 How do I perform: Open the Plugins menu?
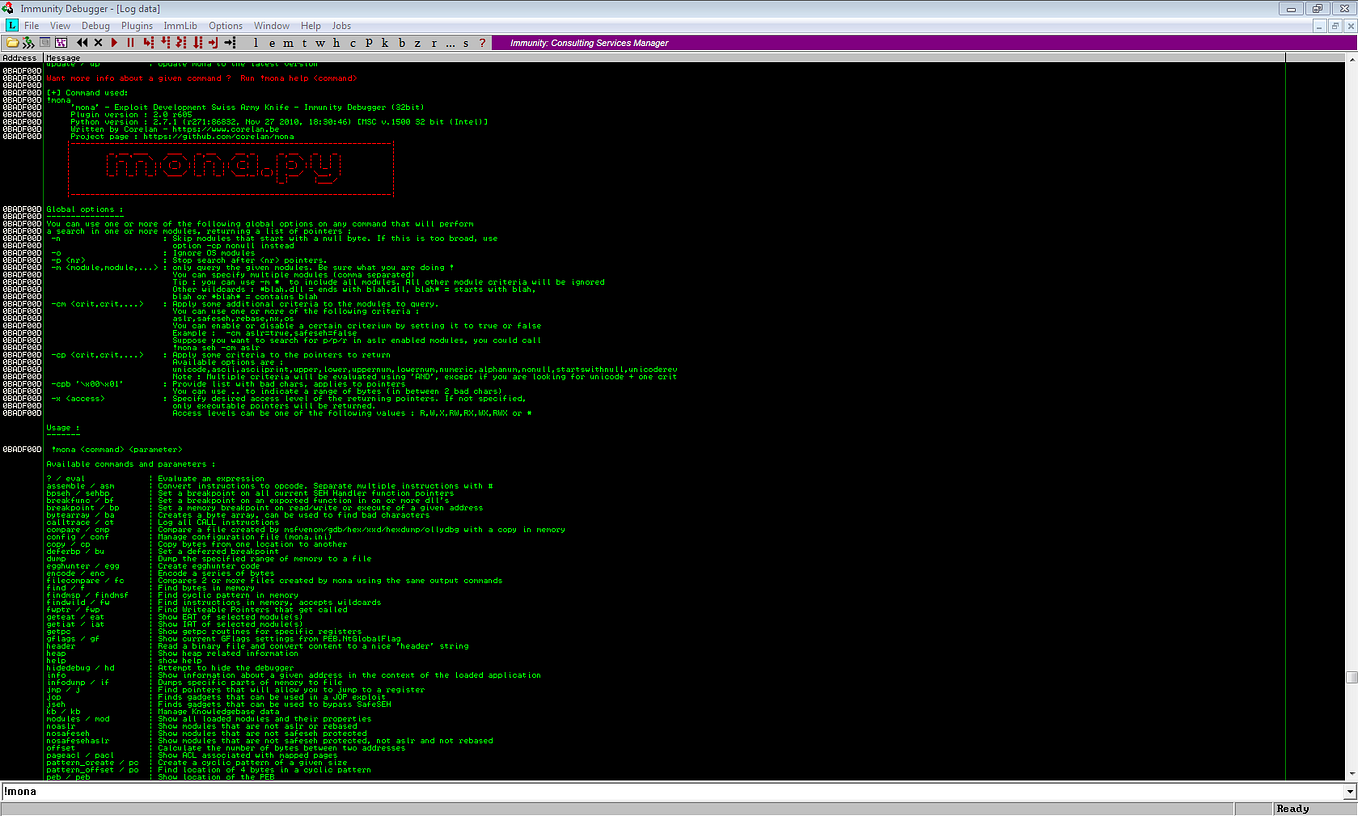click(x=137, y=25)
